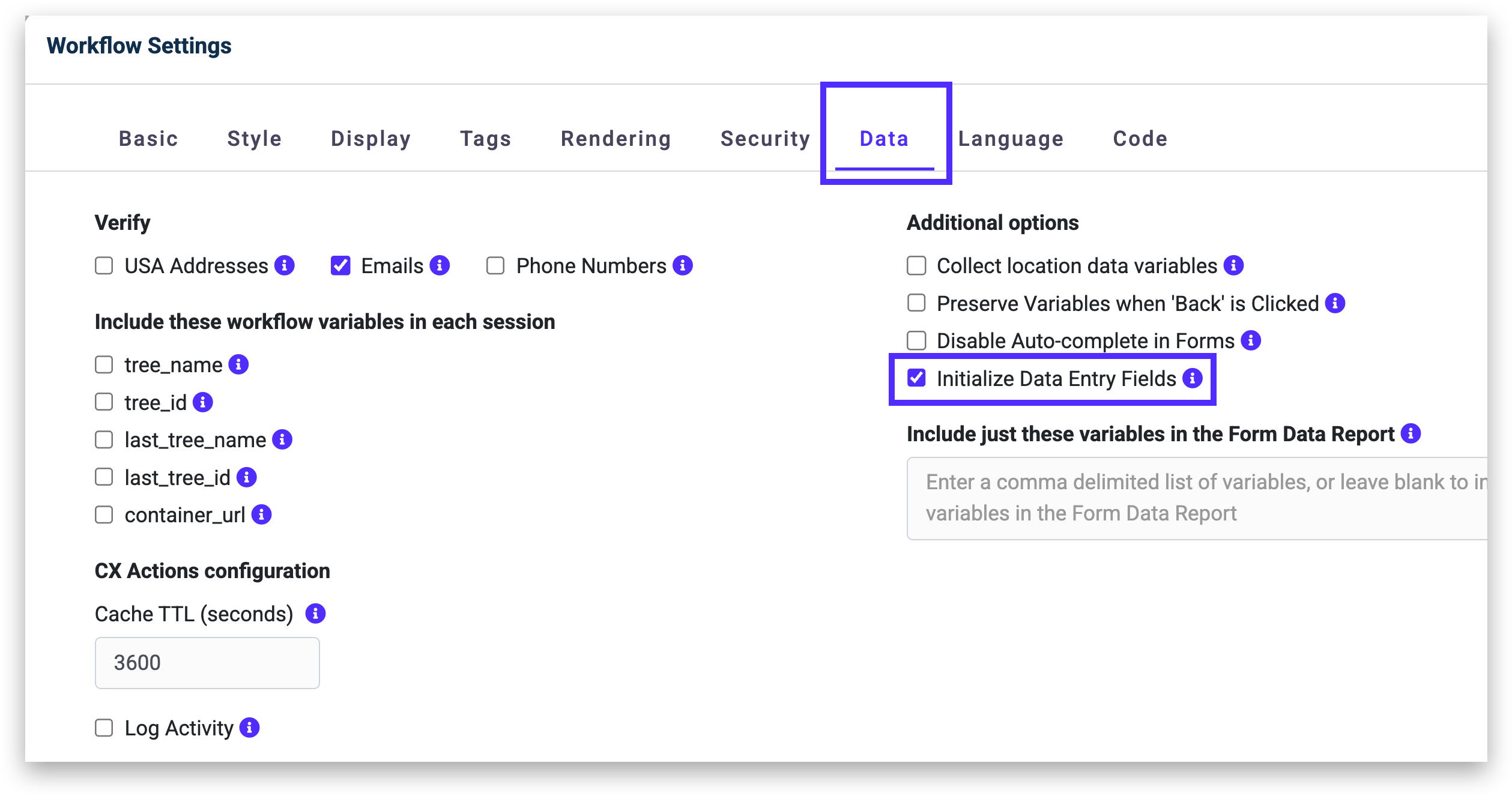Uncheck the Emails verification checkbox
The height and width of the screenshot is (796, 1512).
pyautogui.click(x=340, y=265)
